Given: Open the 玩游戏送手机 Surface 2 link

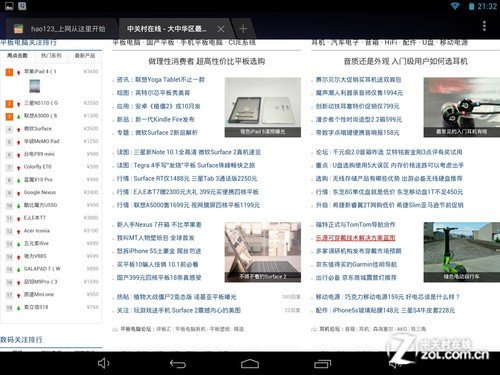Looking at the screenshot, I should pos(187,310).
